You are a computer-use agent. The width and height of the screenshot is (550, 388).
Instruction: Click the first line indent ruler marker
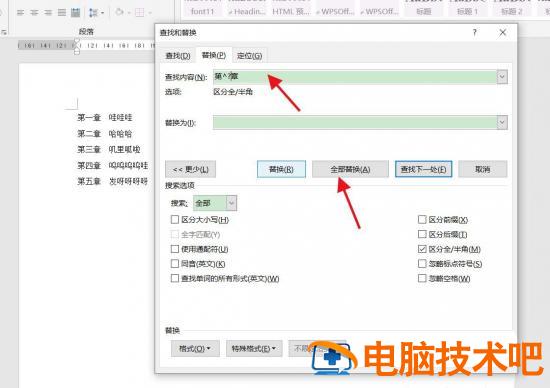click(x=76, y=41)
